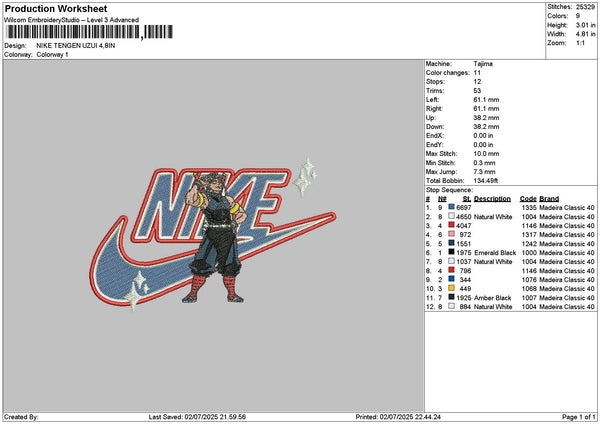This screenshot has width=600, height=424.
Task: Click the N# column header
Action: click(442, 199)
